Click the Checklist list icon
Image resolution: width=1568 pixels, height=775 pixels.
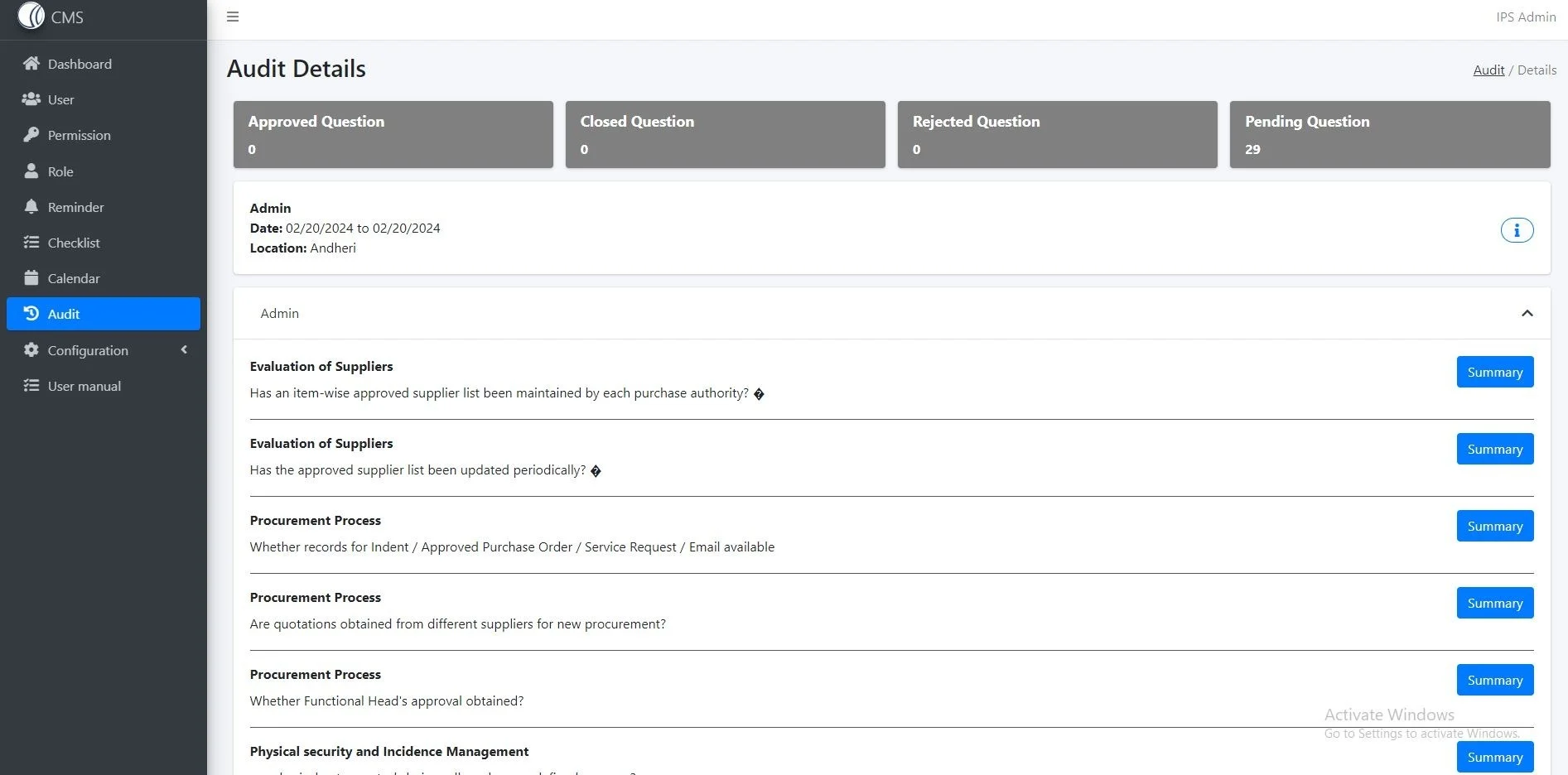point(31,243)
